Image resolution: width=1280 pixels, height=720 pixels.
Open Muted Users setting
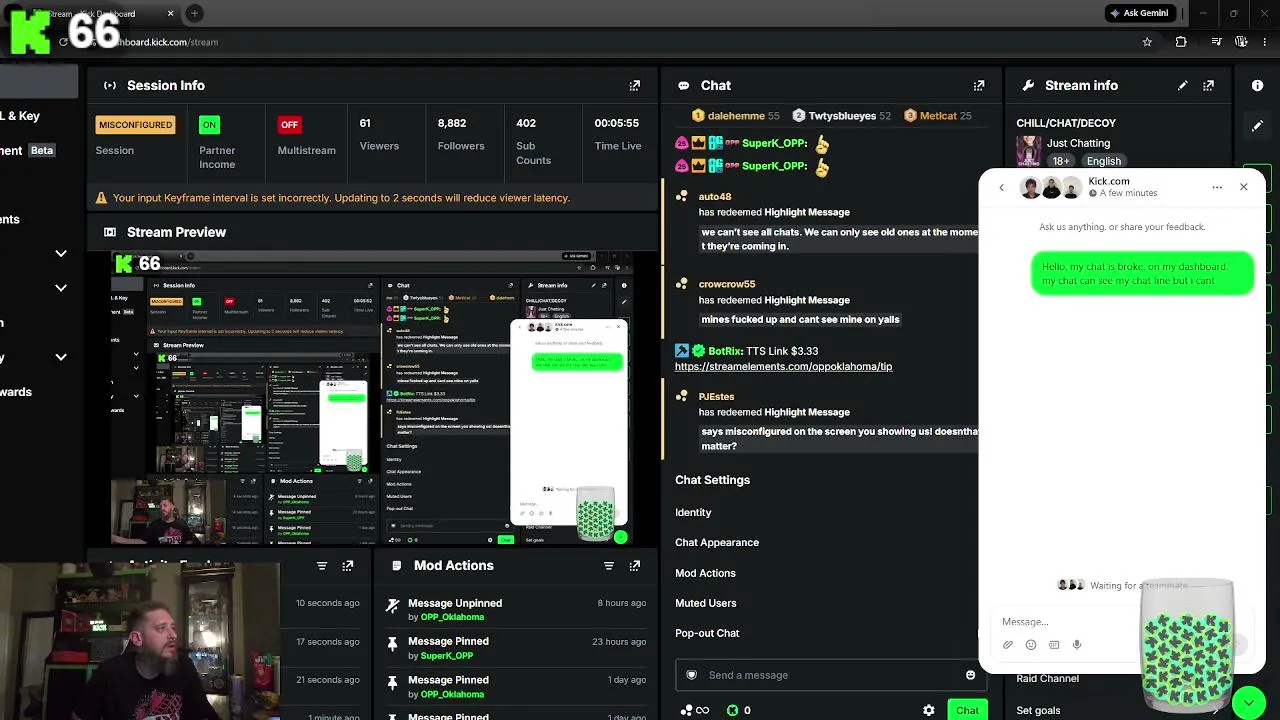(706, 603)
